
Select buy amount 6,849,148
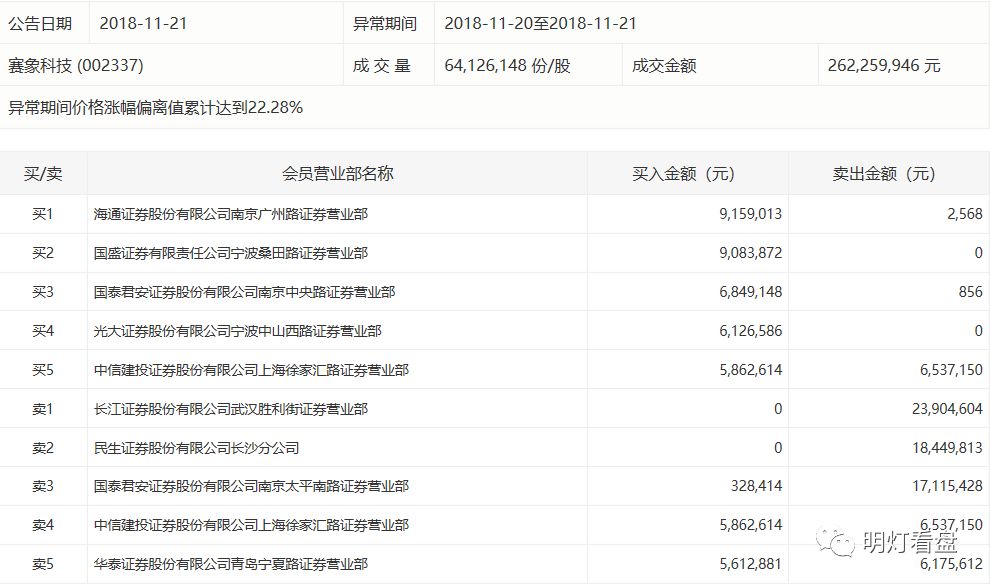(x=750, y=292)
